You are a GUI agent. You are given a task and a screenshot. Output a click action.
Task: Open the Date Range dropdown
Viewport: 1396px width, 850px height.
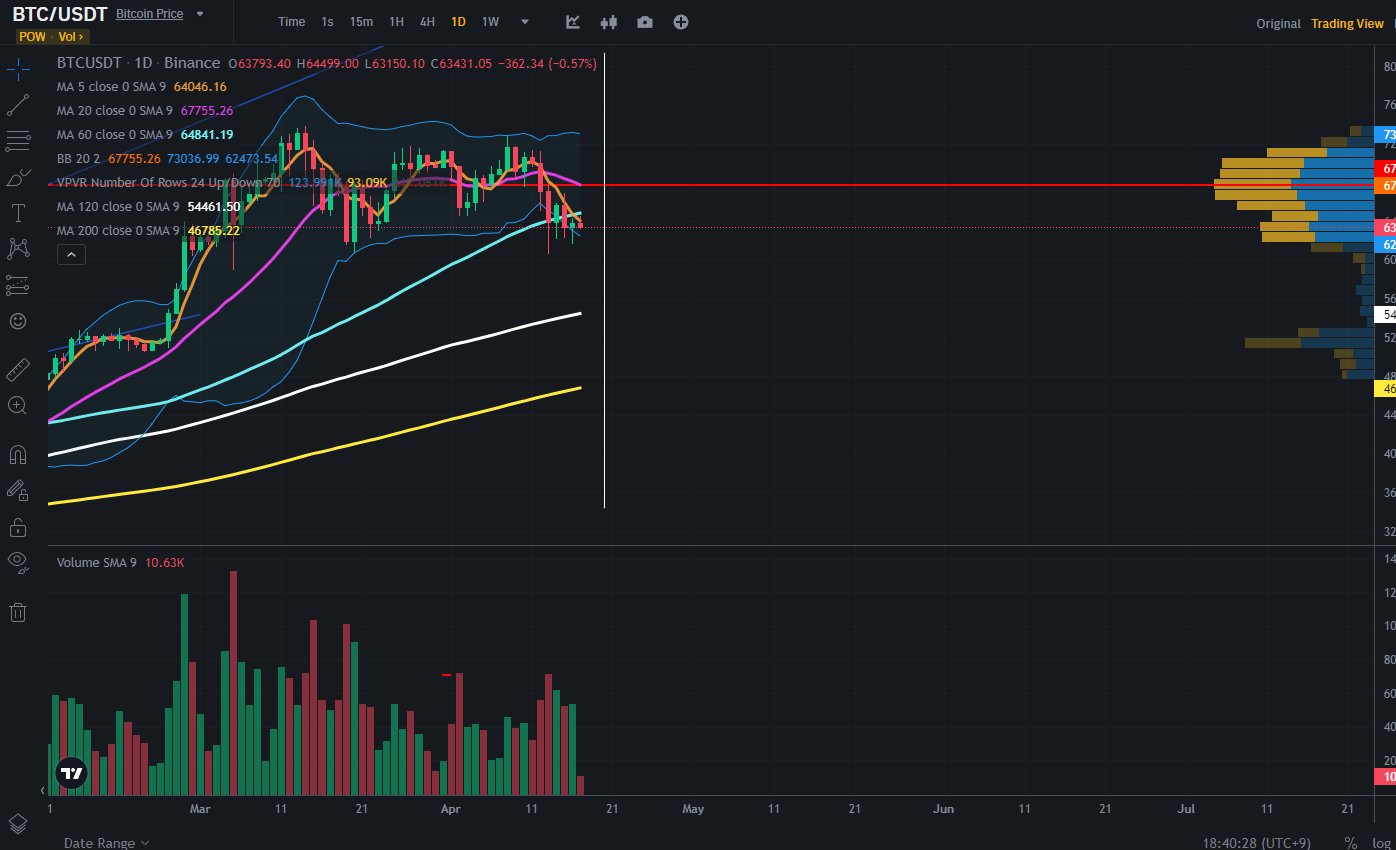click(107, 843)
